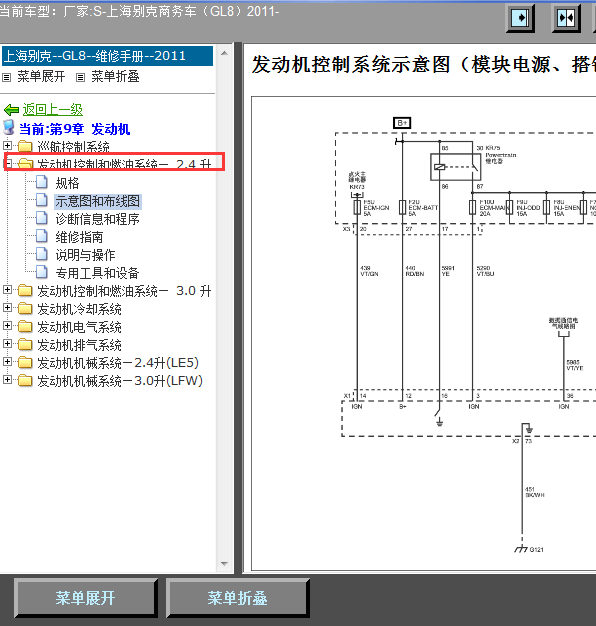Click 发动机机械系统－3.0升(LFW) label

120,381
